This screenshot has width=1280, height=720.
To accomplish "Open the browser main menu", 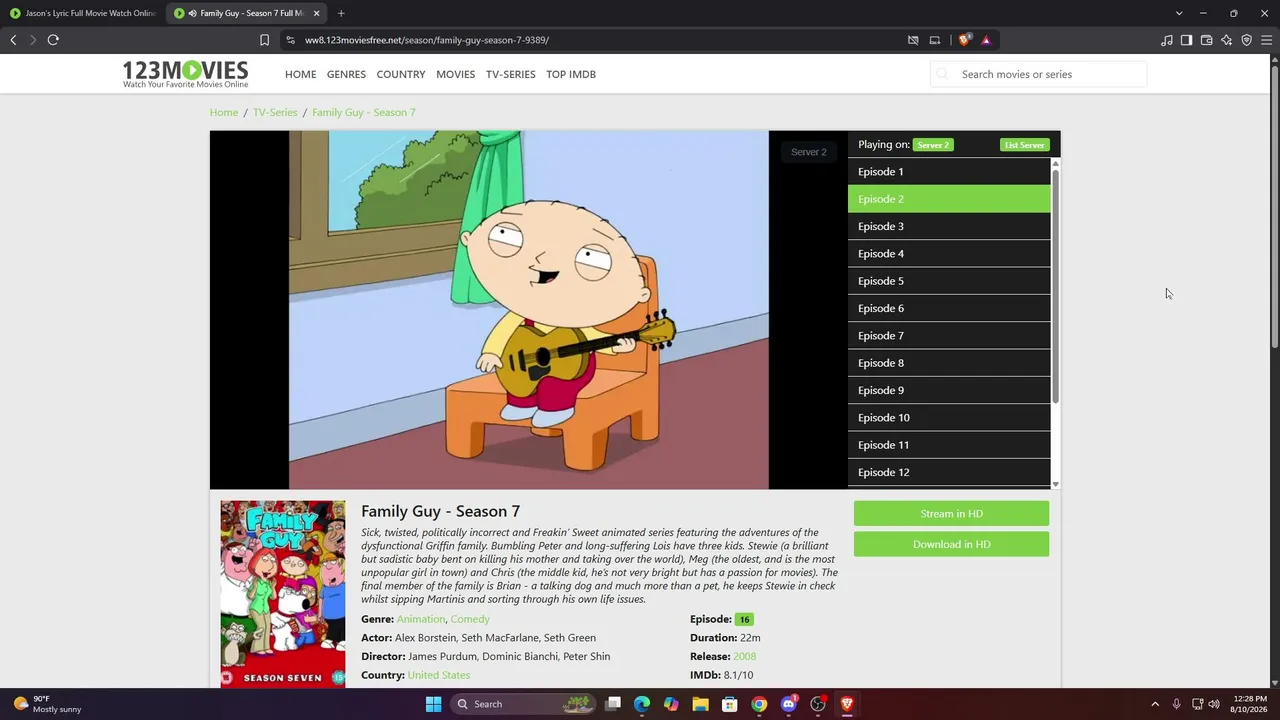I will point(1266,40).
